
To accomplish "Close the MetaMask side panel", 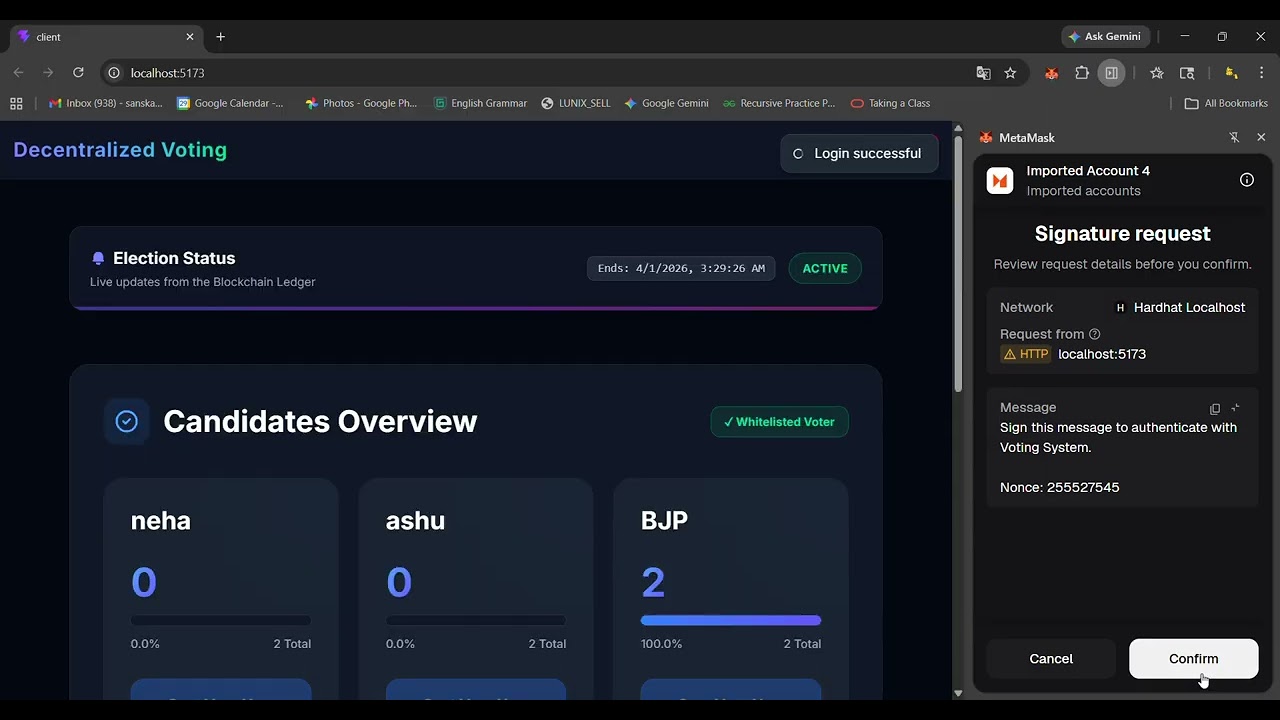I will (1261, 138).
